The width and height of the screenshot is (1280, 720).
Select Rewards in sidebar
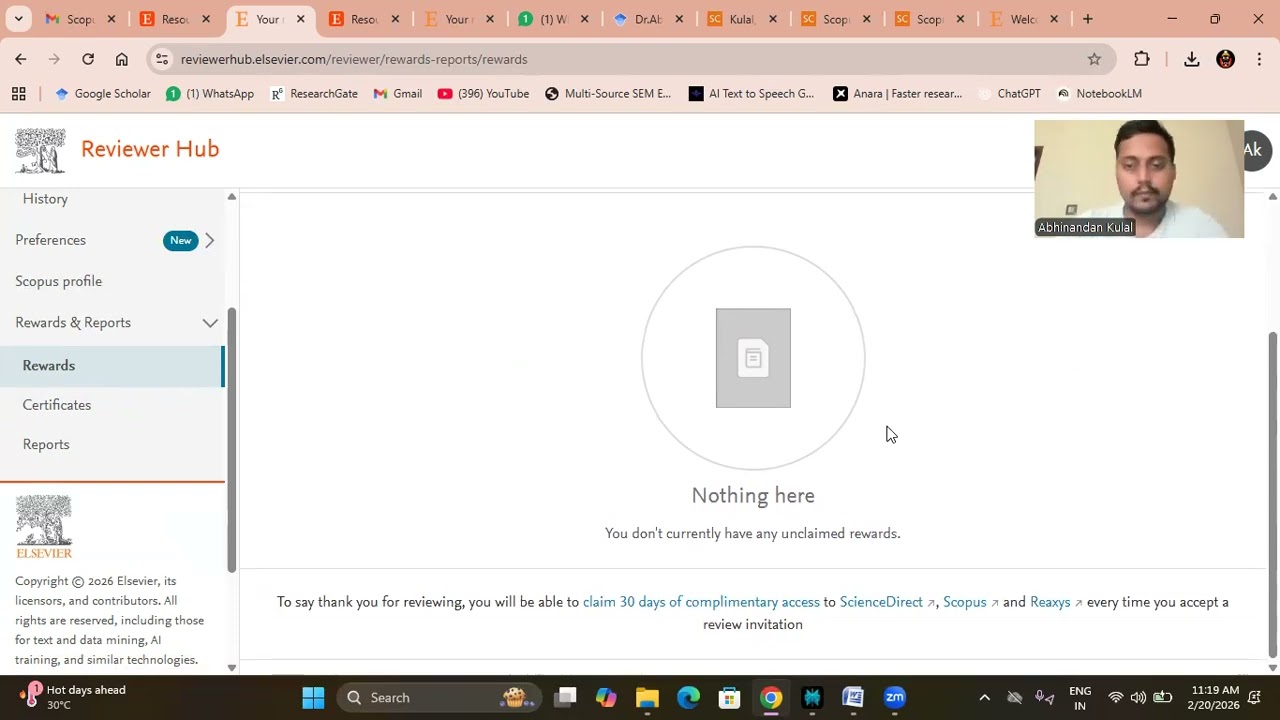[x=111, y=366]
